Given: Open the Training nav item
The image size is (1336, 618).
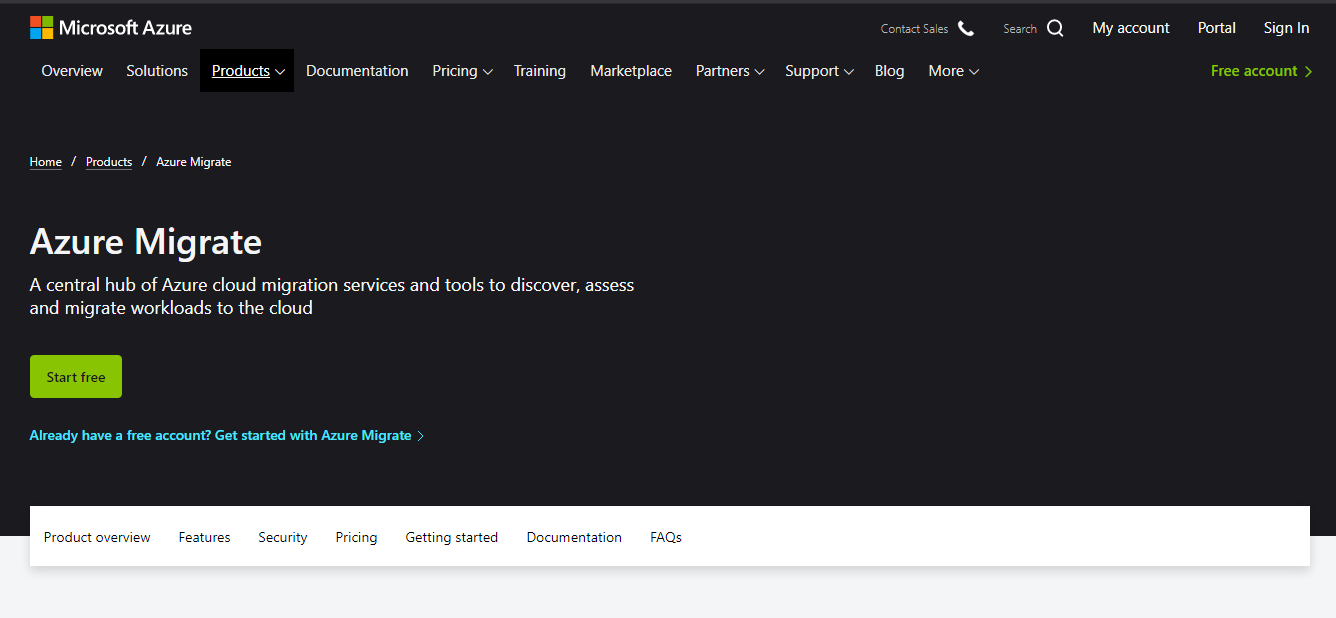Looking at the screenshot, I should (540, 71).
